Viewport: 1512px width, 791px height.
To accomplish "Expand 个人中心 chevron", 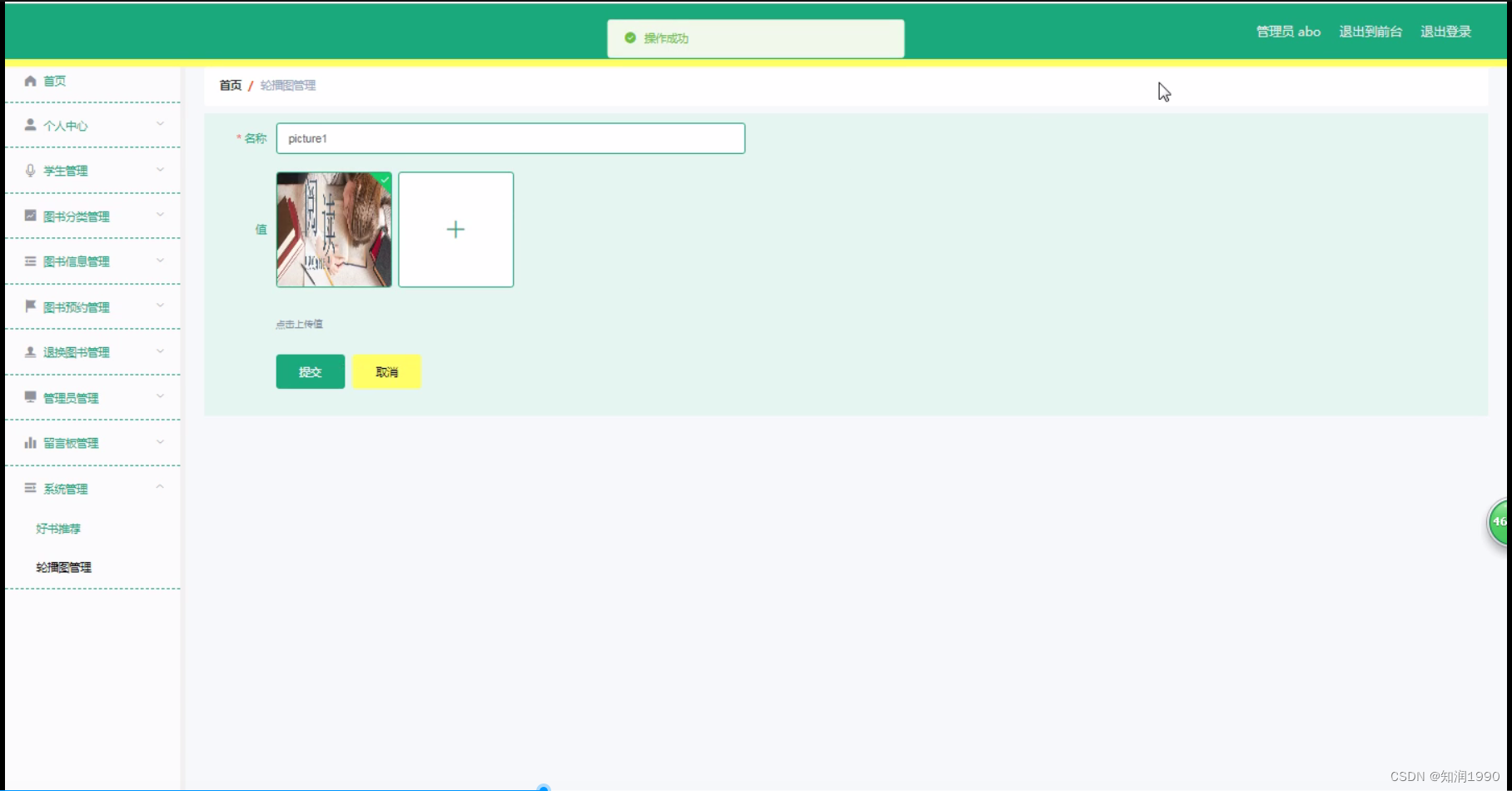I will (160, 124).
